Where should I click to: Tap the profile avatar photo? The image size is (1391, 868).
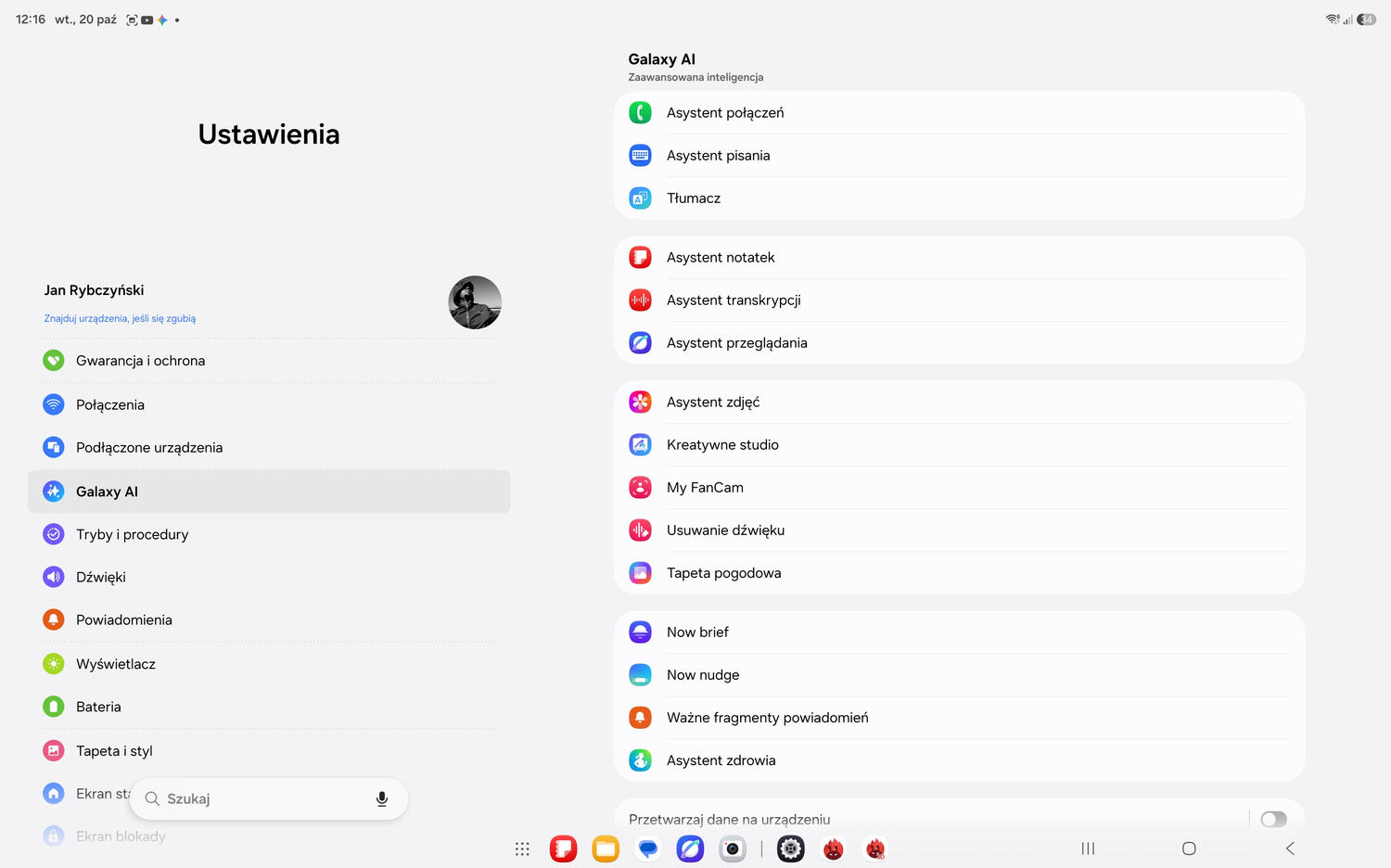point(475,302)
